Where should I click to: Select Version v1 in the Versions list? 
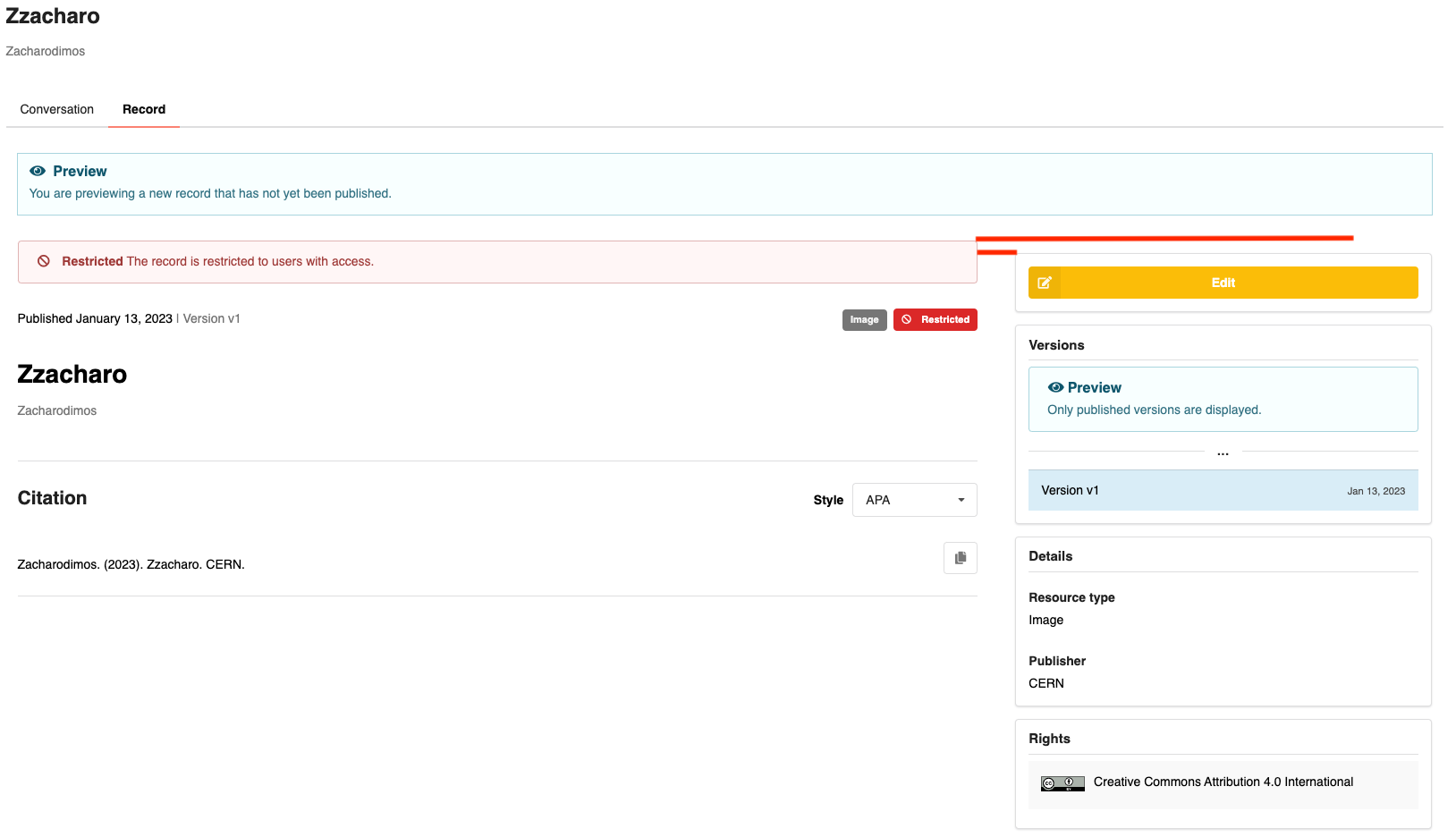tap(1070, 490)
